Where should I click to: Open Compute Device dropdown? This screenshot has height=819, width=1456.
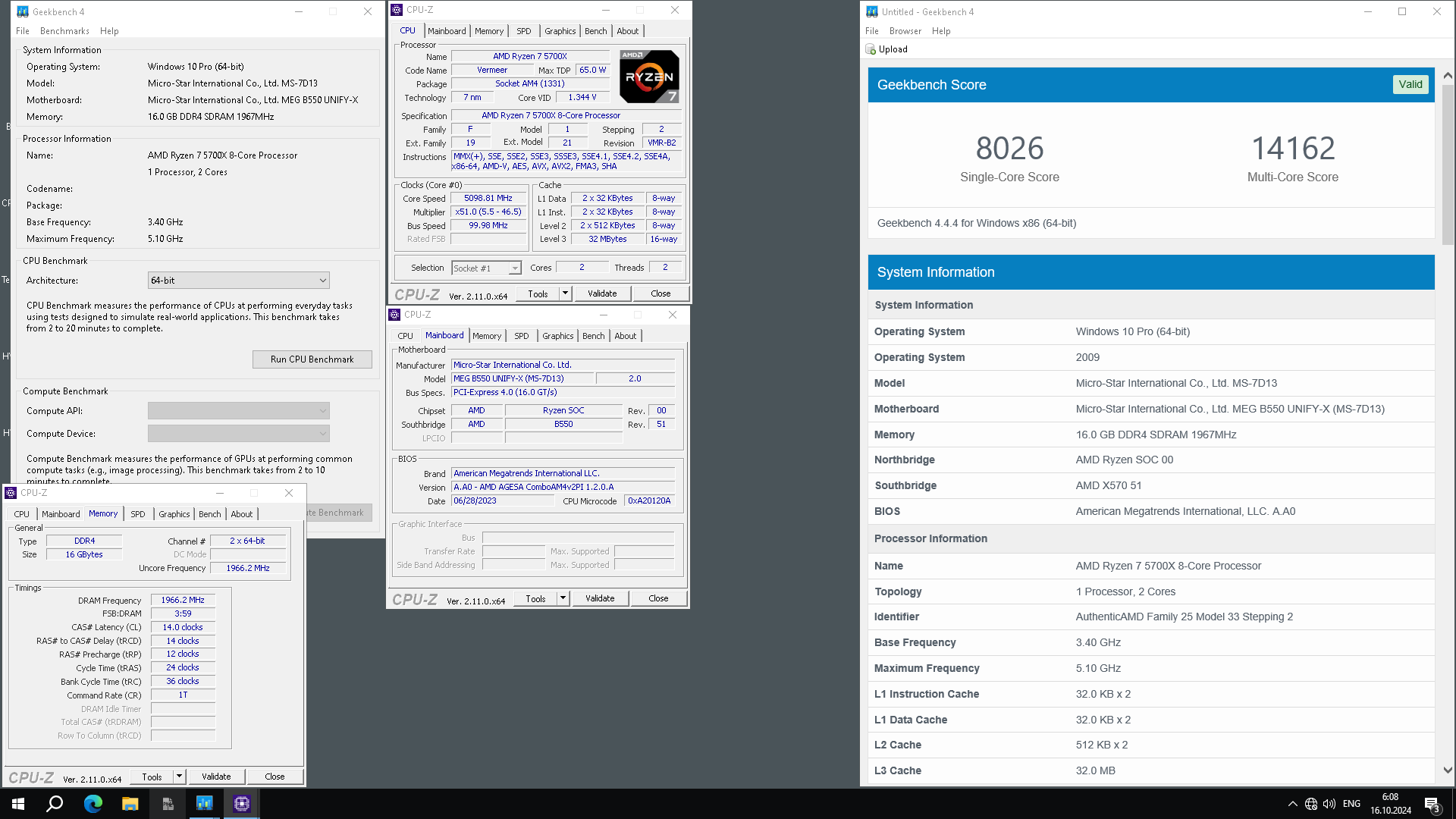239,434
